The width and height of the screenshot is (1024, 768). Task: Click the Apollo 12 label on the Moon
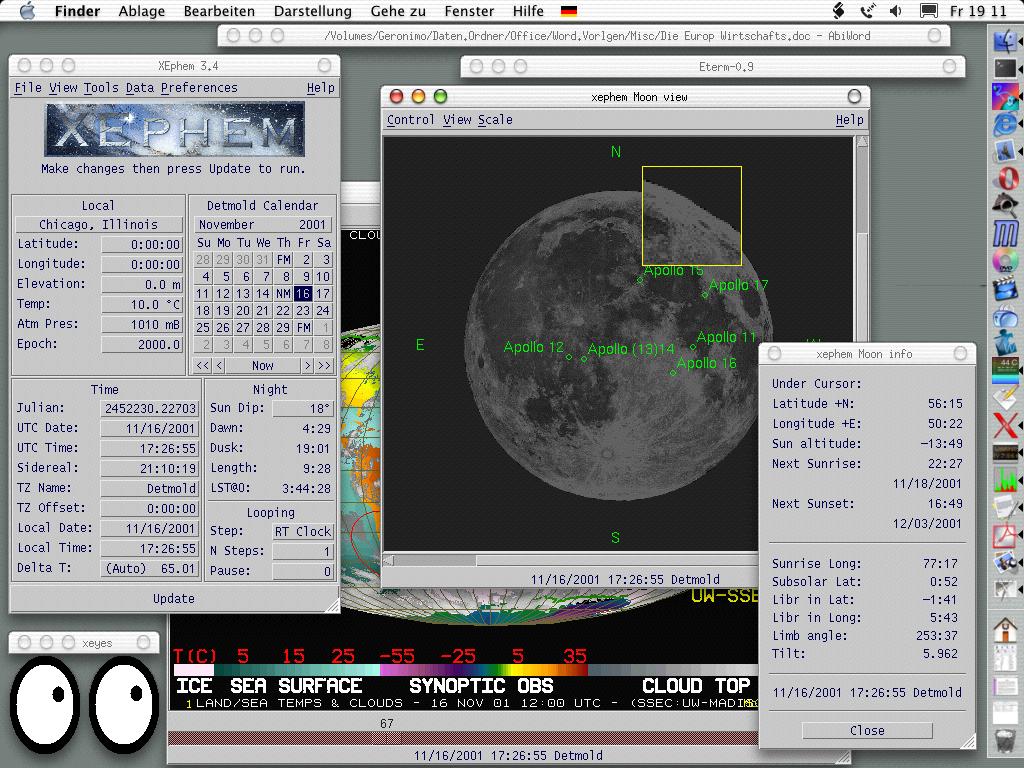(534, 347)
